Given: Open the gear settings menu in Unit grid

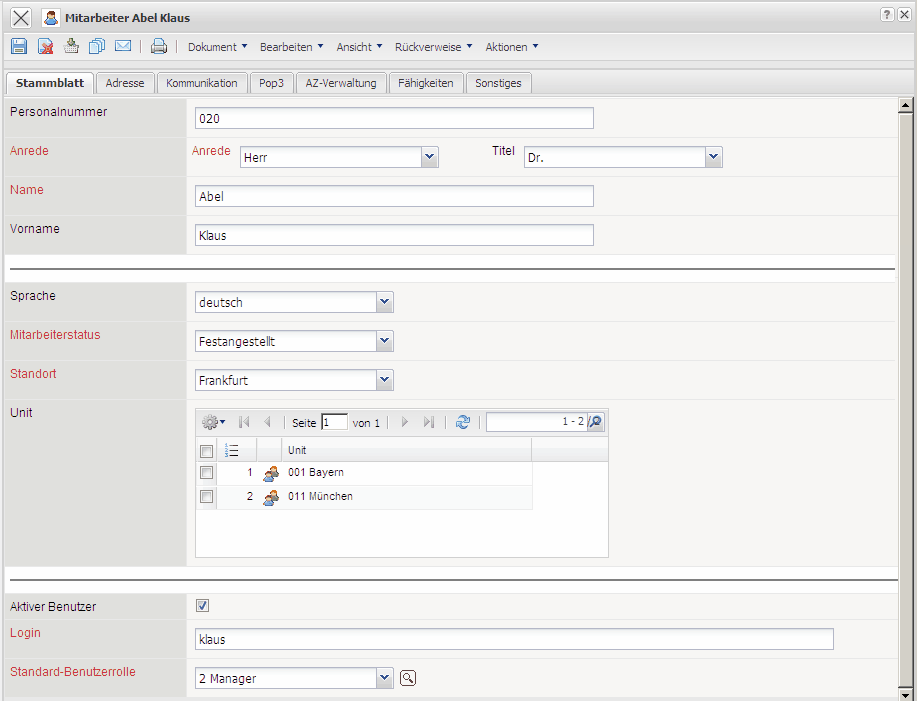Looking at the screenshot, I should (213, 422).
